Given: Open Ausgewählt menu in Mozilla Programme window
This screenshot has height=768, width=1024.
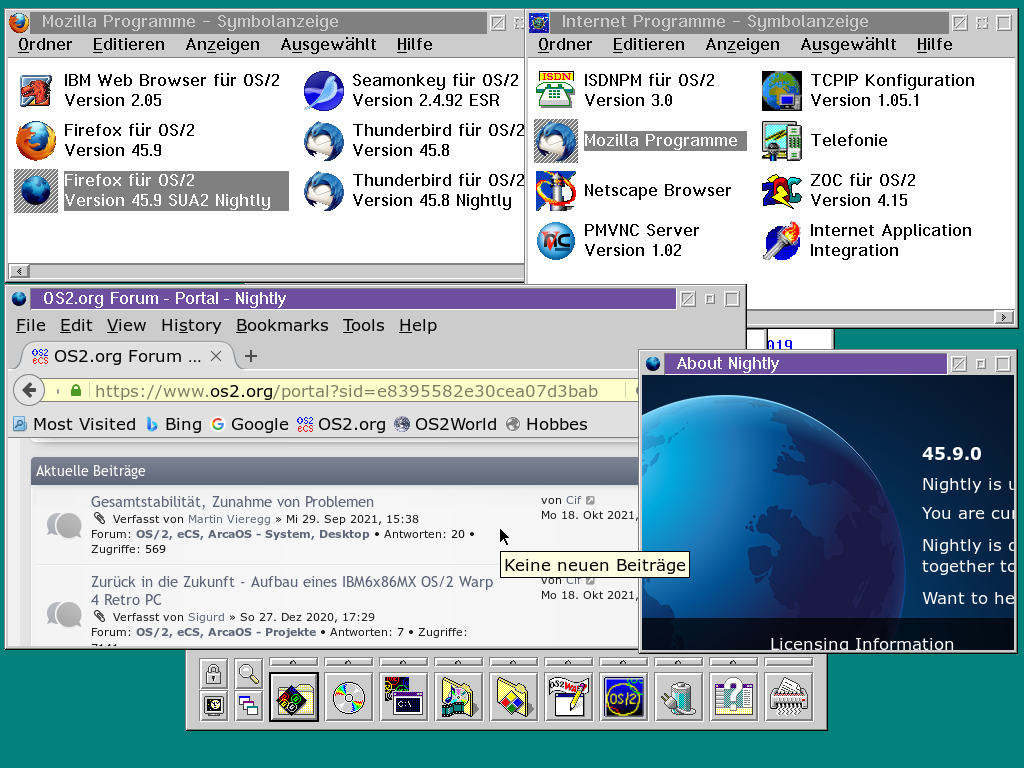Looking at the screenshot, I should [x=328, y=44].
